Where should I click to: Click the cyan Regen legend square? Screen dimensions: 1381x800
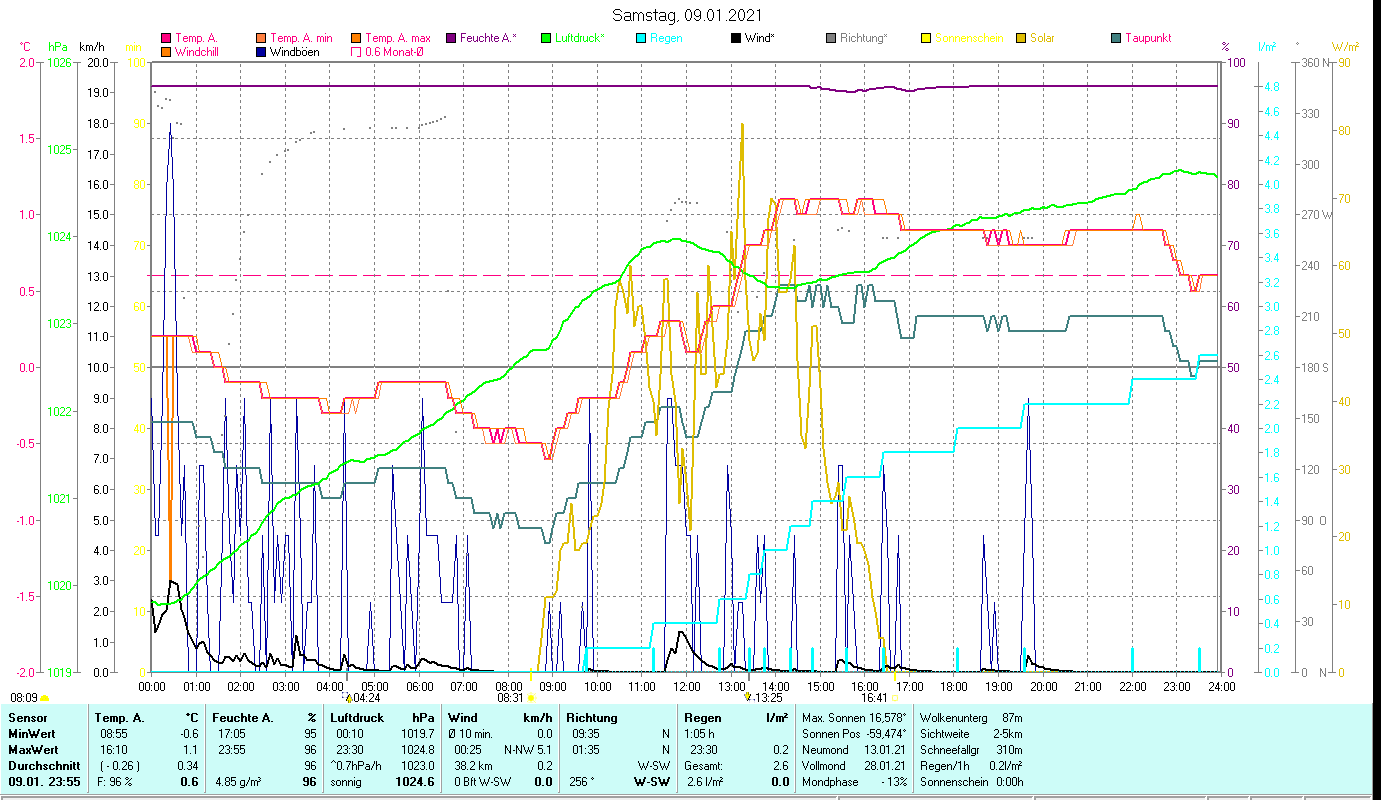[x=641, y=38]
